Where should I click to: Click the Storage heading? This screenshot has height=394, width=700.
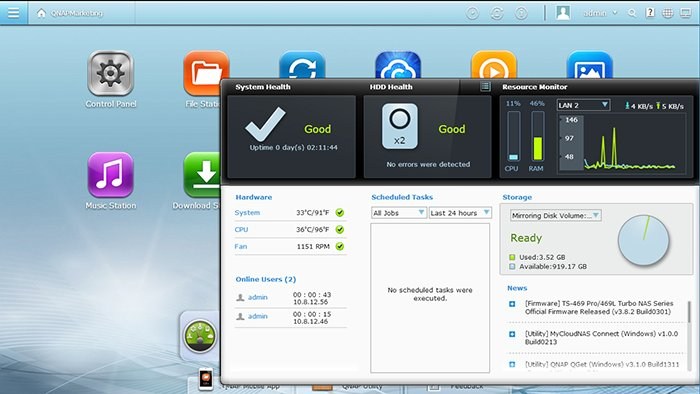coord(517,197)
